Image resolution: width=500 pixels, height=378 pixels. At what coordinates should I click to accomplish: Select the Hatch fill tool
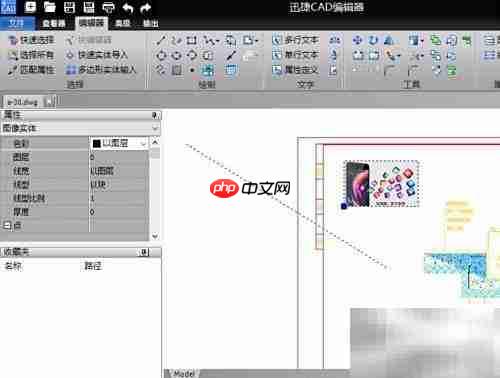[x=177, y=70]
